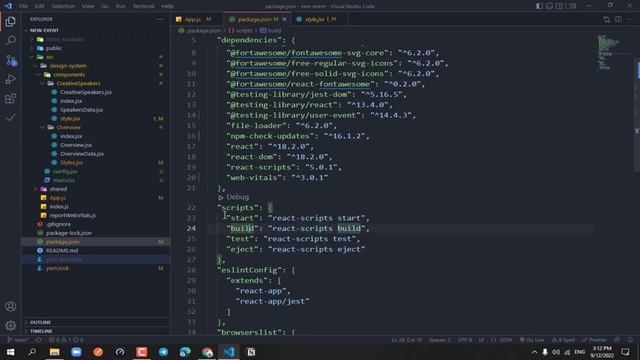Image resolution: width=640 pixels, height=360 pixels.
Task: Open OverviewData.jsx file
Action: pos(82,154)
